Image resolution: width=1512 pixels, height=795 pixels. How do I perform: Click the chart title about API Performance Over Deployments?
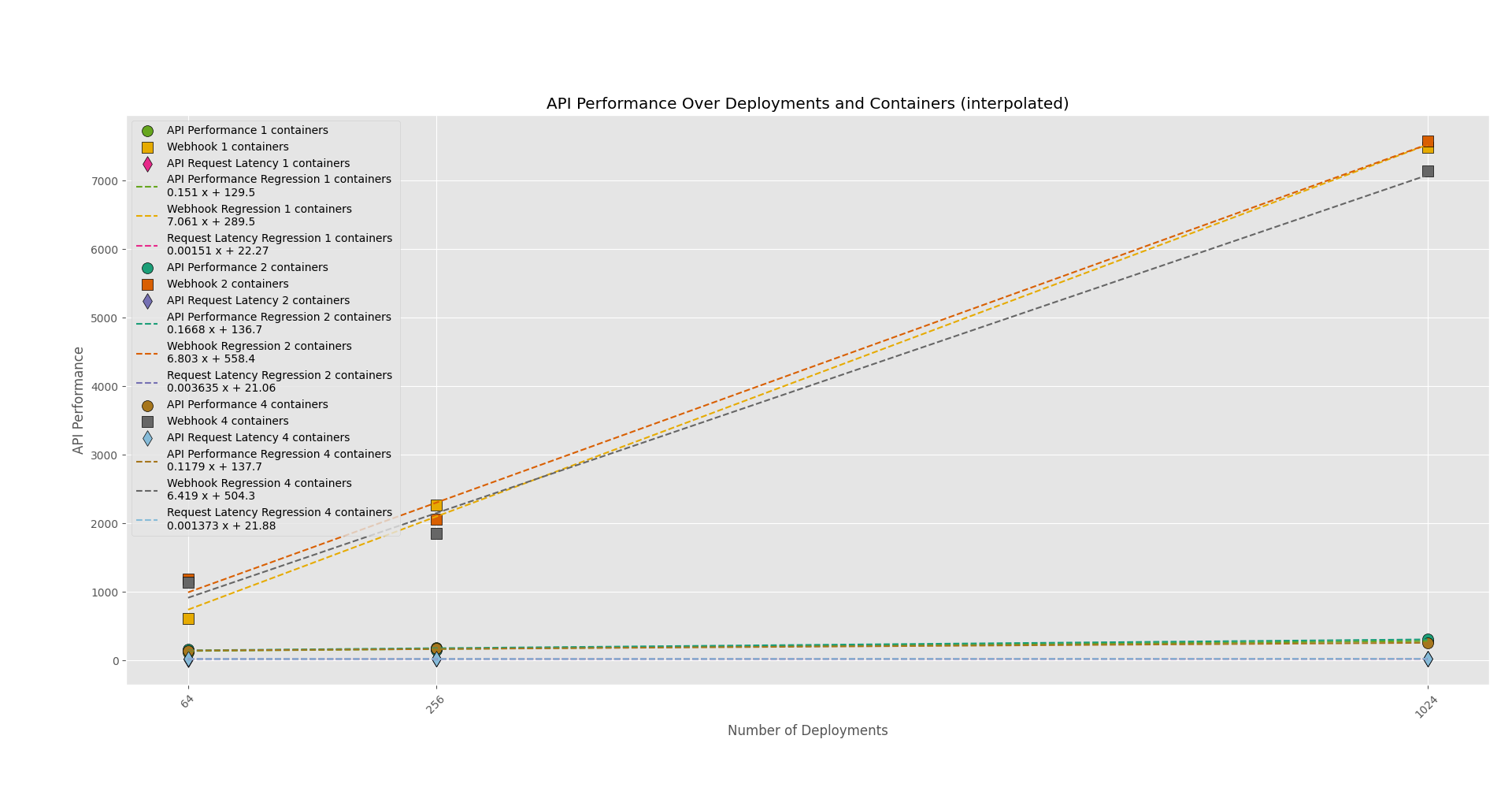click(807, 104)
